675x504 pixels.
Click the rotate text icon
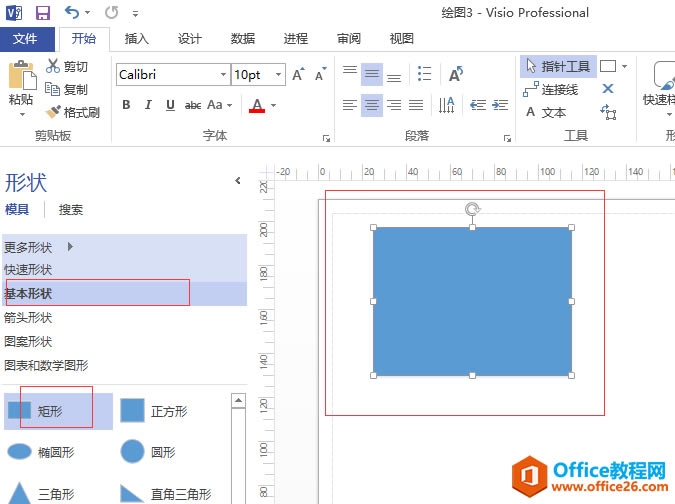point(456,74)
